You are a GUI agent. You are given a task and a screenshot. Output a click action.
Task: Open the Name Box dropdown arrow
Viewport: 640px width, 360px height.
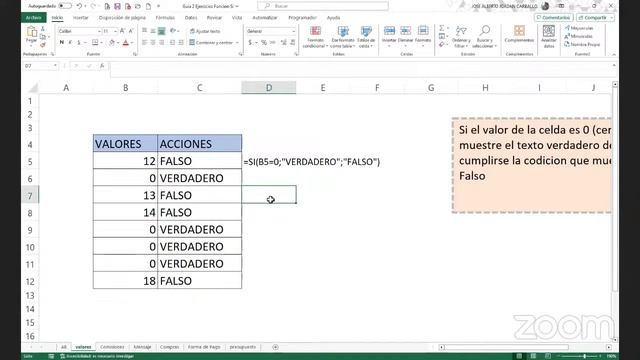[x=55, y=66]
